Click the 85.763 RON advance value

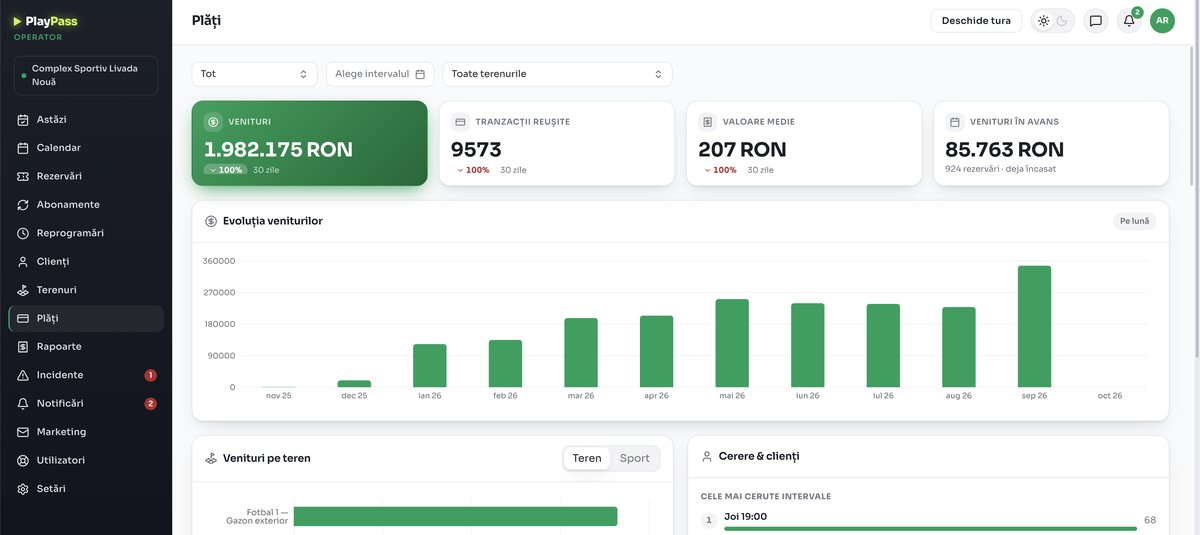click(x=1004, y=149)
